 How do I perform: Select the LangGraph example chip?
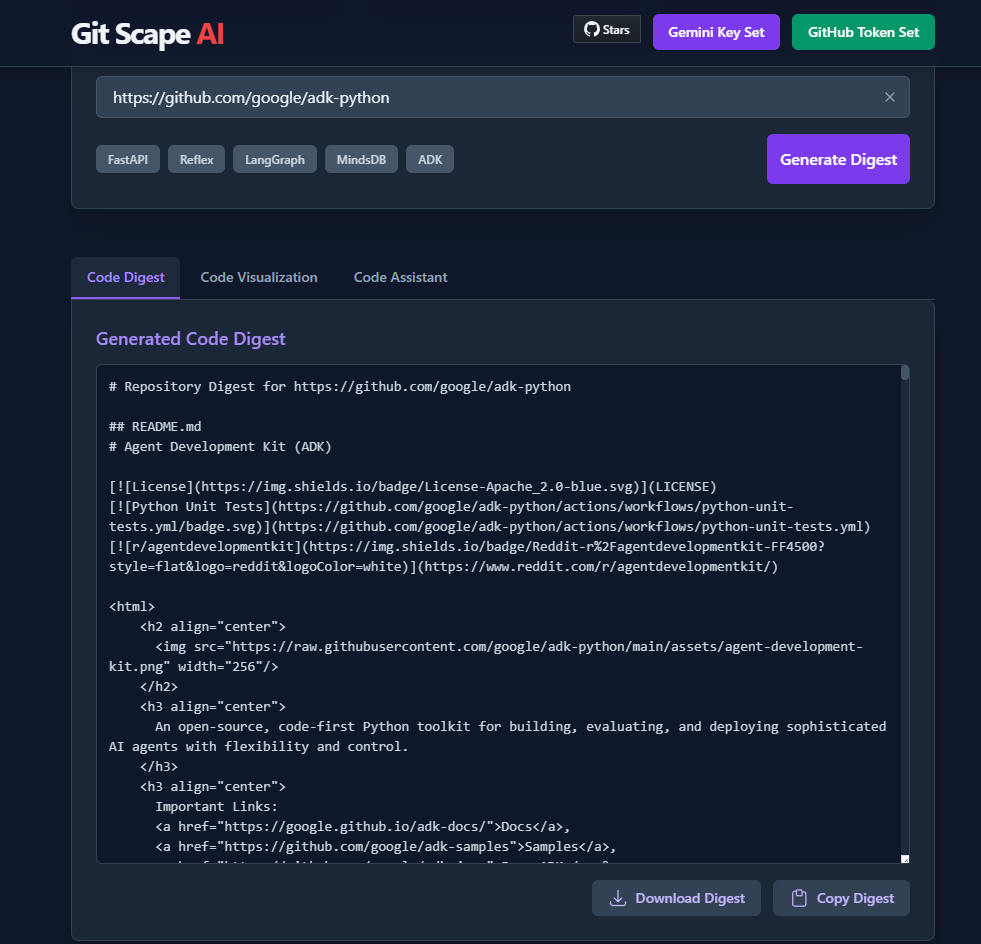[275, 159]
